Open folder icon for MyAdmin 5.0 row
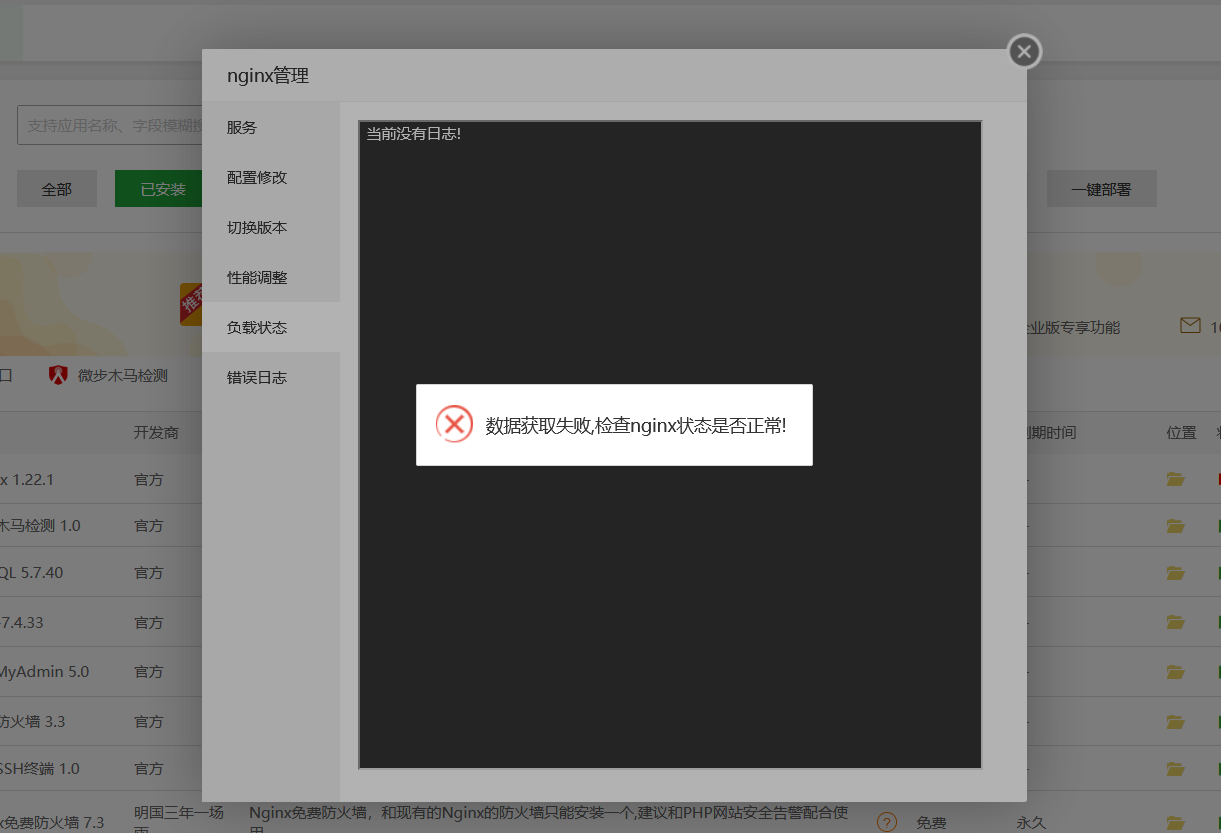 1175,672
